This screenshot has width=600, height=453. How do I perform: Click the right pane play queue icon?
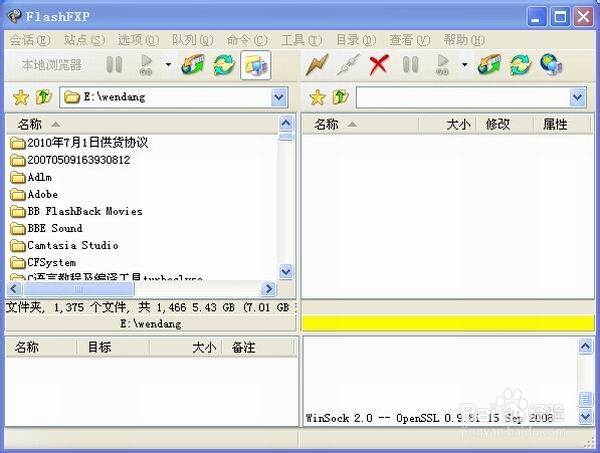tap(442, 64)
